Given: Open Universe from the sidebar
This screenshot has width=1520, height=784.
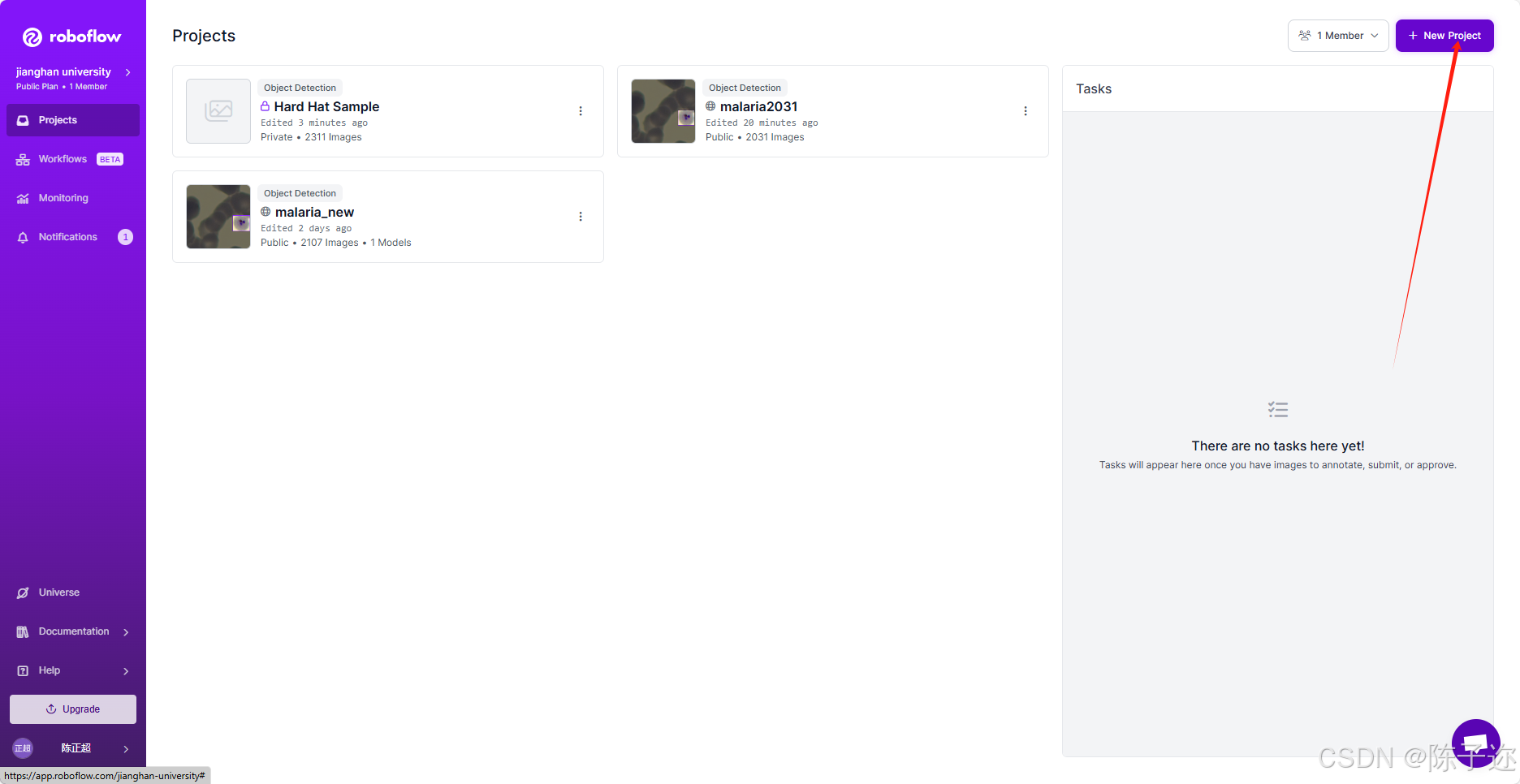Looking at the screenshot, I should 73,592.
